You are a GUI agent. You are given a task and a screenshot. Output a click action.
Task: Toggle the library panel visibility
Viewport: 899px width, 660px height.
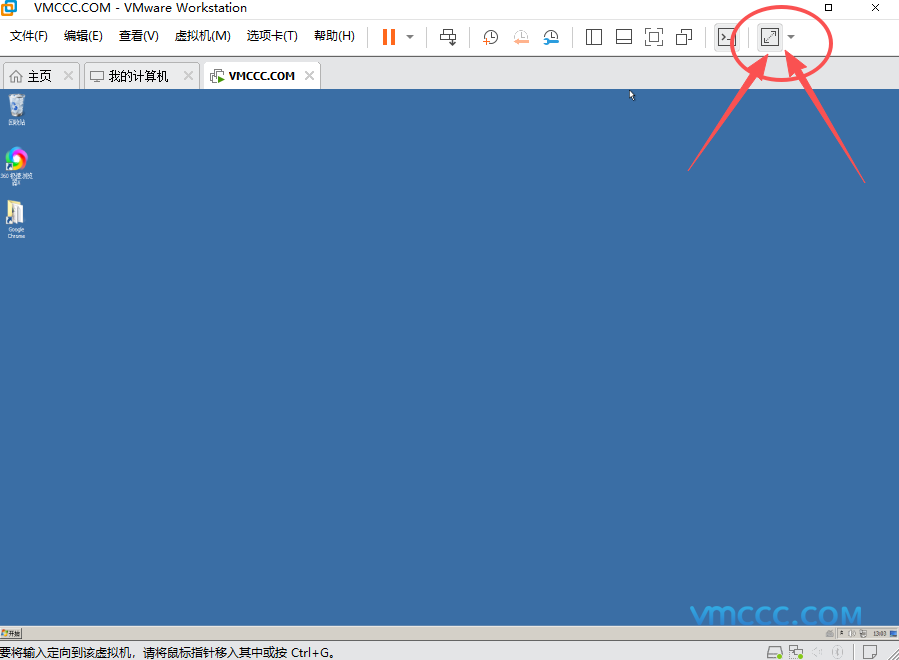click(x=594, y=37)
